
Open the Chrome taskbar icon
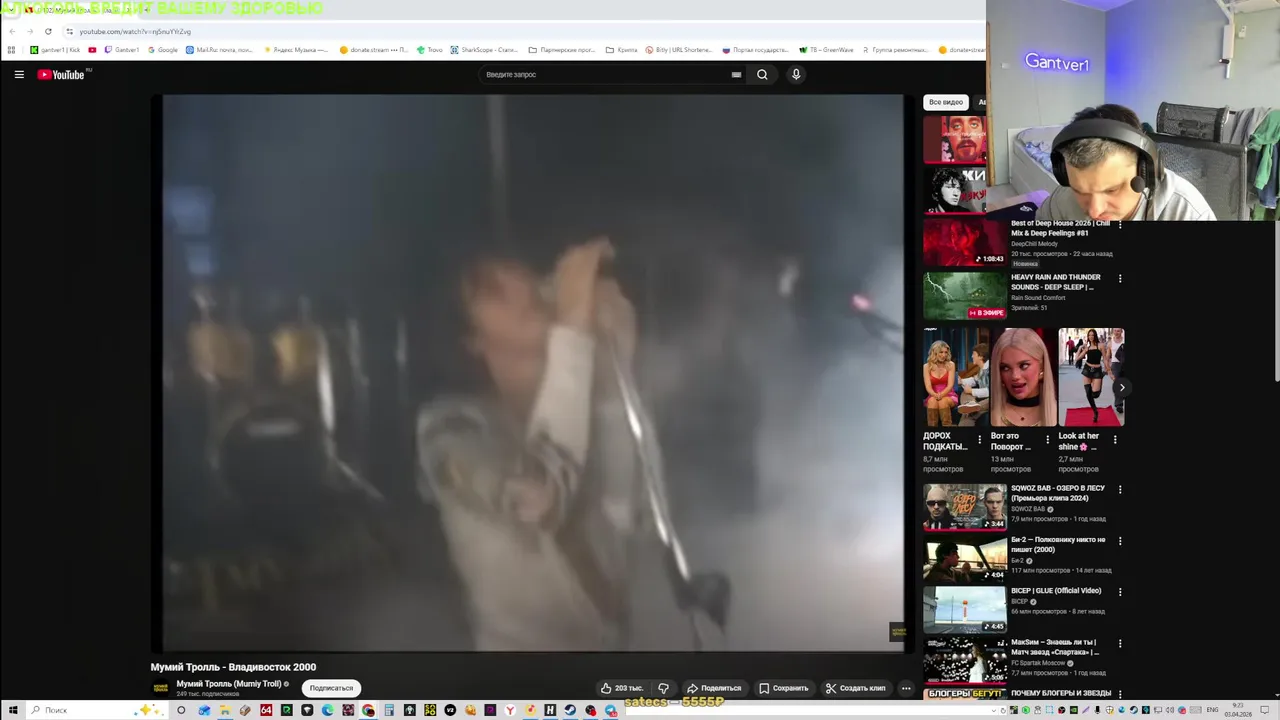(x=368, y=710)
